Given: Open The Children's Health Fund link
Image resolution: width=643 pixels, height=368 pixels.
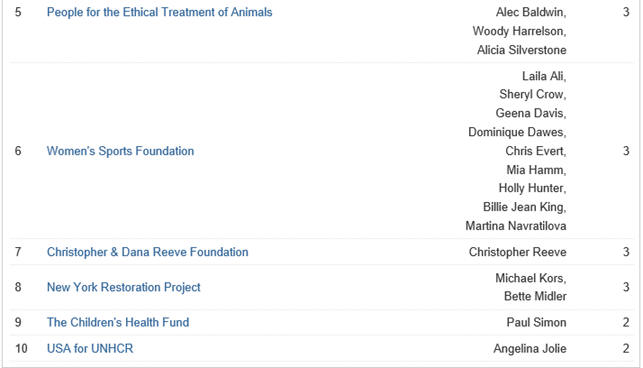Looking at the screenshot, I should pos(118,322).
